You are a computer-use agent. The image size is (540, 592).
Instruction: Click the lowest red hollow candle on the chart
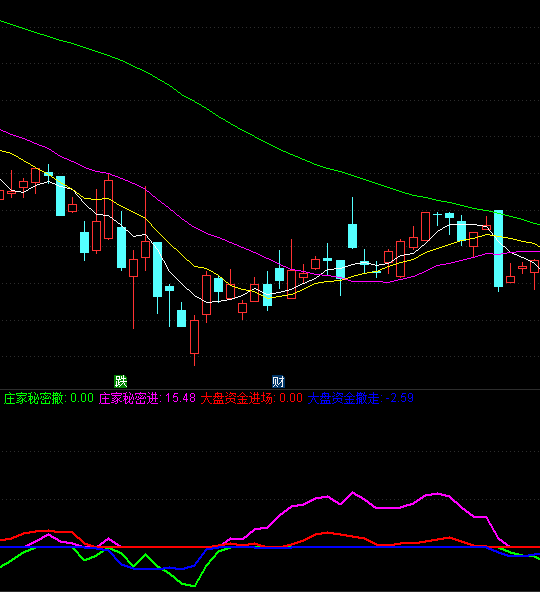194,337
